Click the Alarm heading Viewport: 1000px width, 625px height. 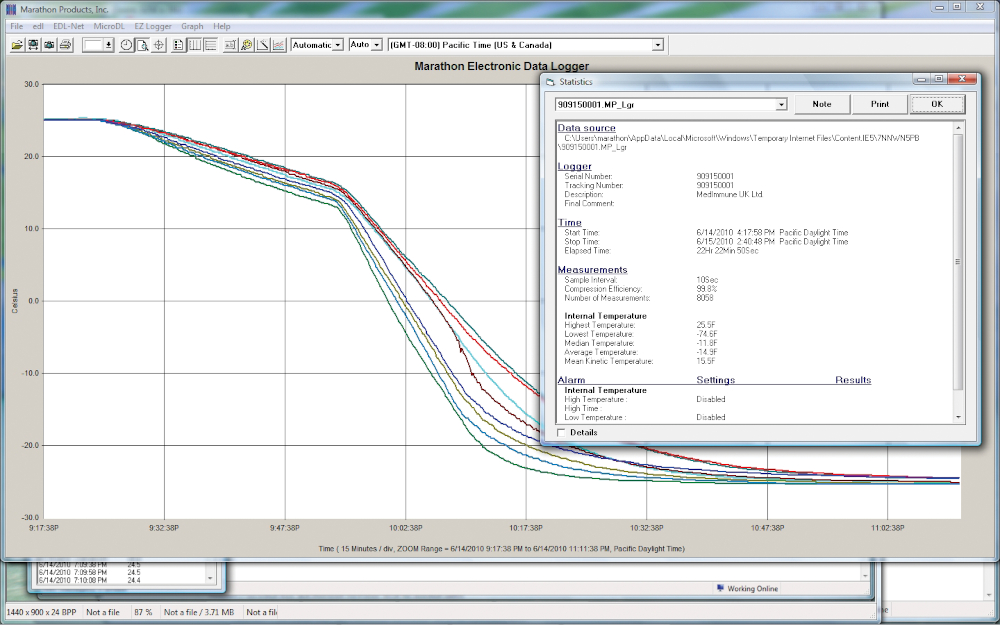(571, 379)
